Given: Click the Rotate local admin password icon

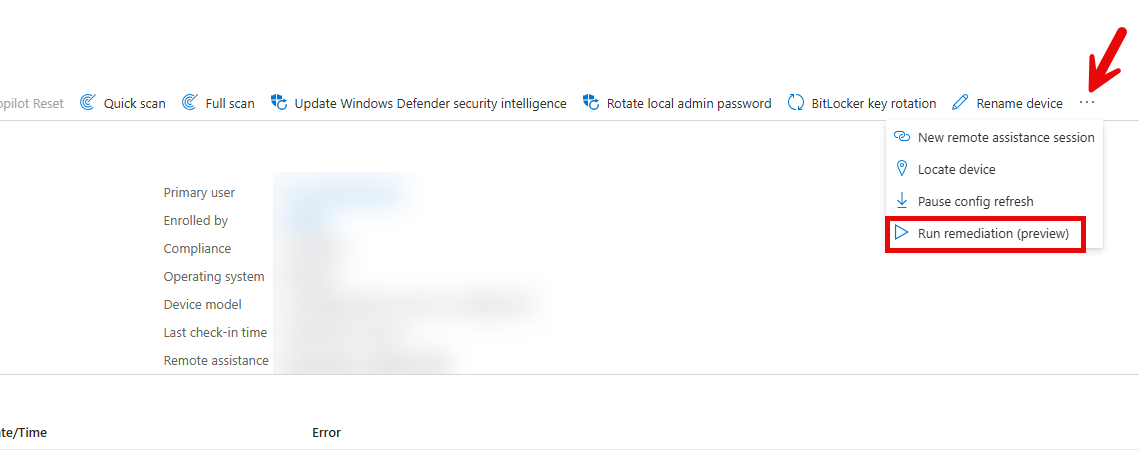Looking at the screenshot, I should click(x=591, y=103).
